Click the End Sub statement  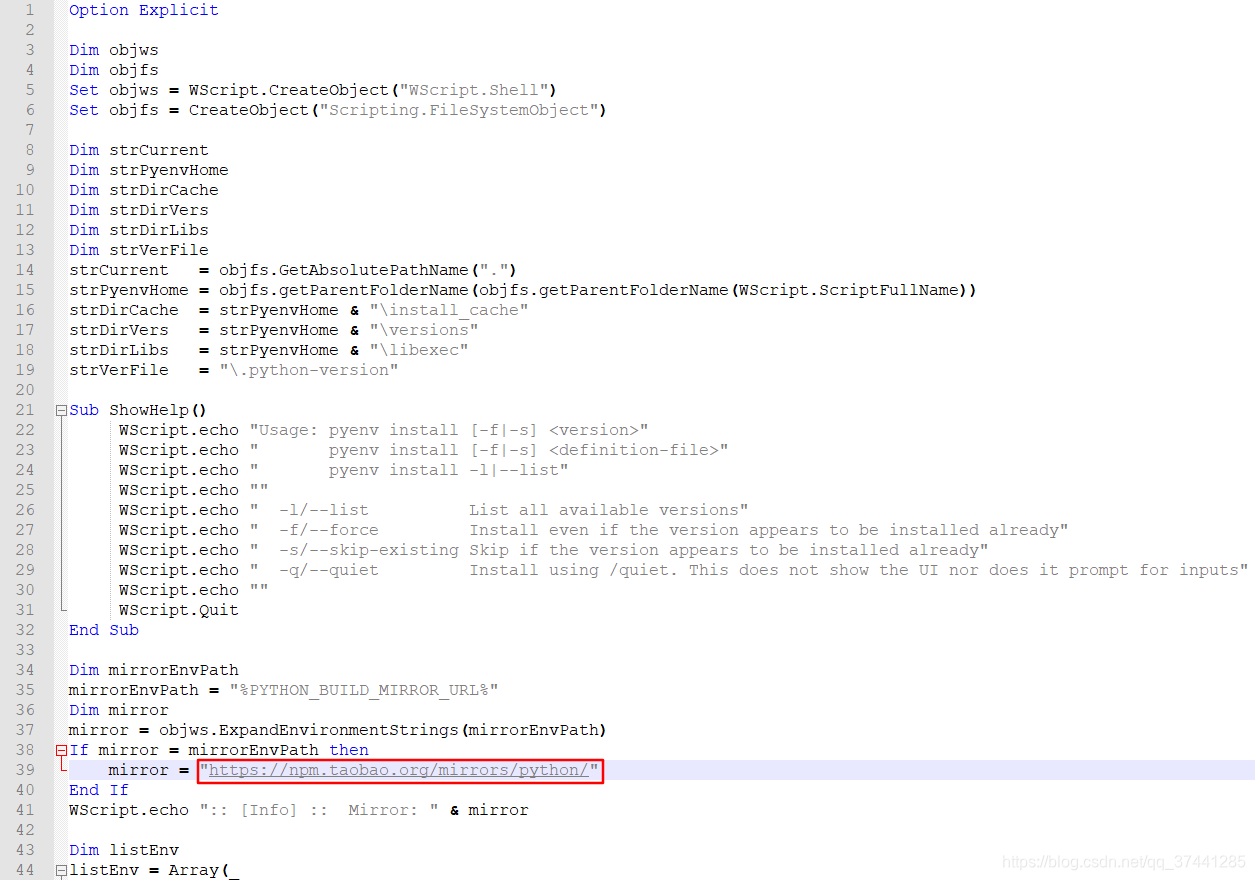click(x=103, y=630)
